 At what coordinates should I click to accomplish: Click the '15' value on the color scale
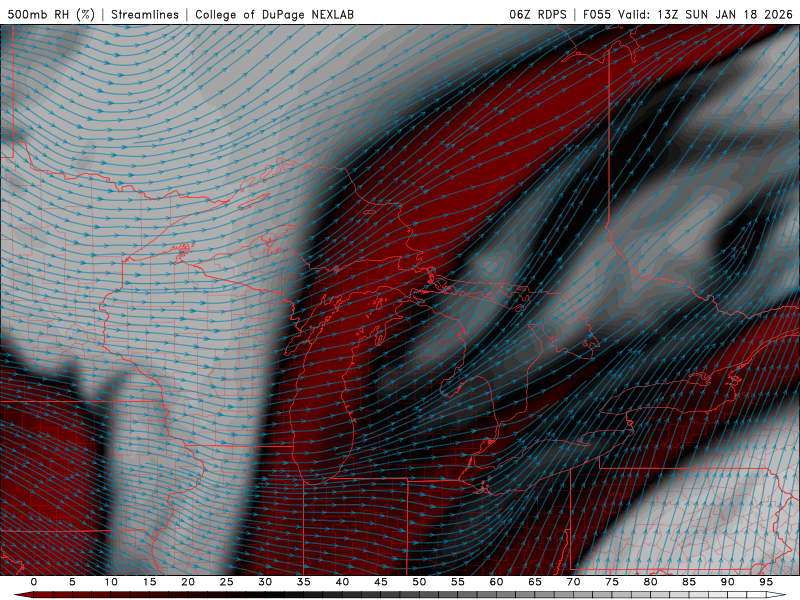tap(149, 582)
